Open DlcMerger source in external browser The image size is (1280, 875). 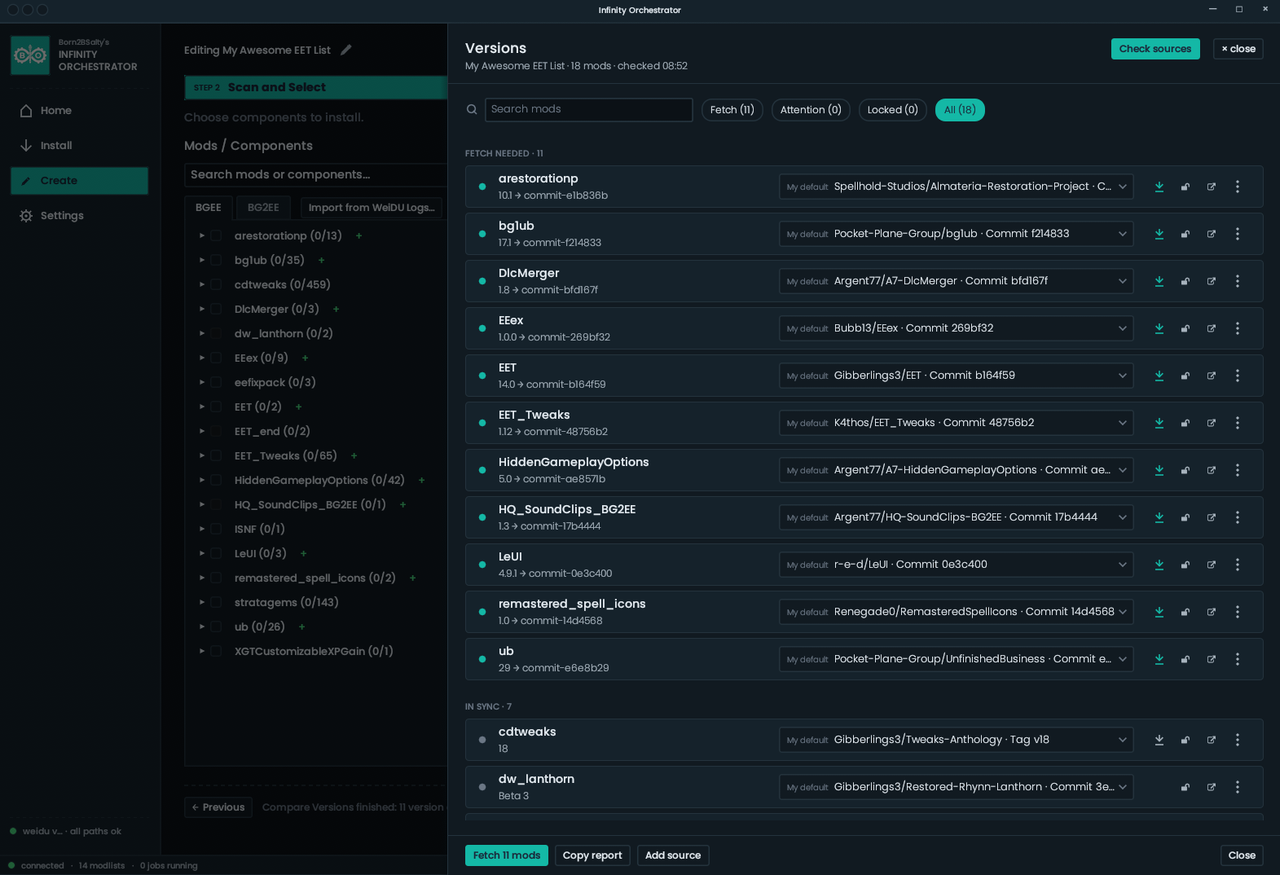click(x=1211, y=281)
